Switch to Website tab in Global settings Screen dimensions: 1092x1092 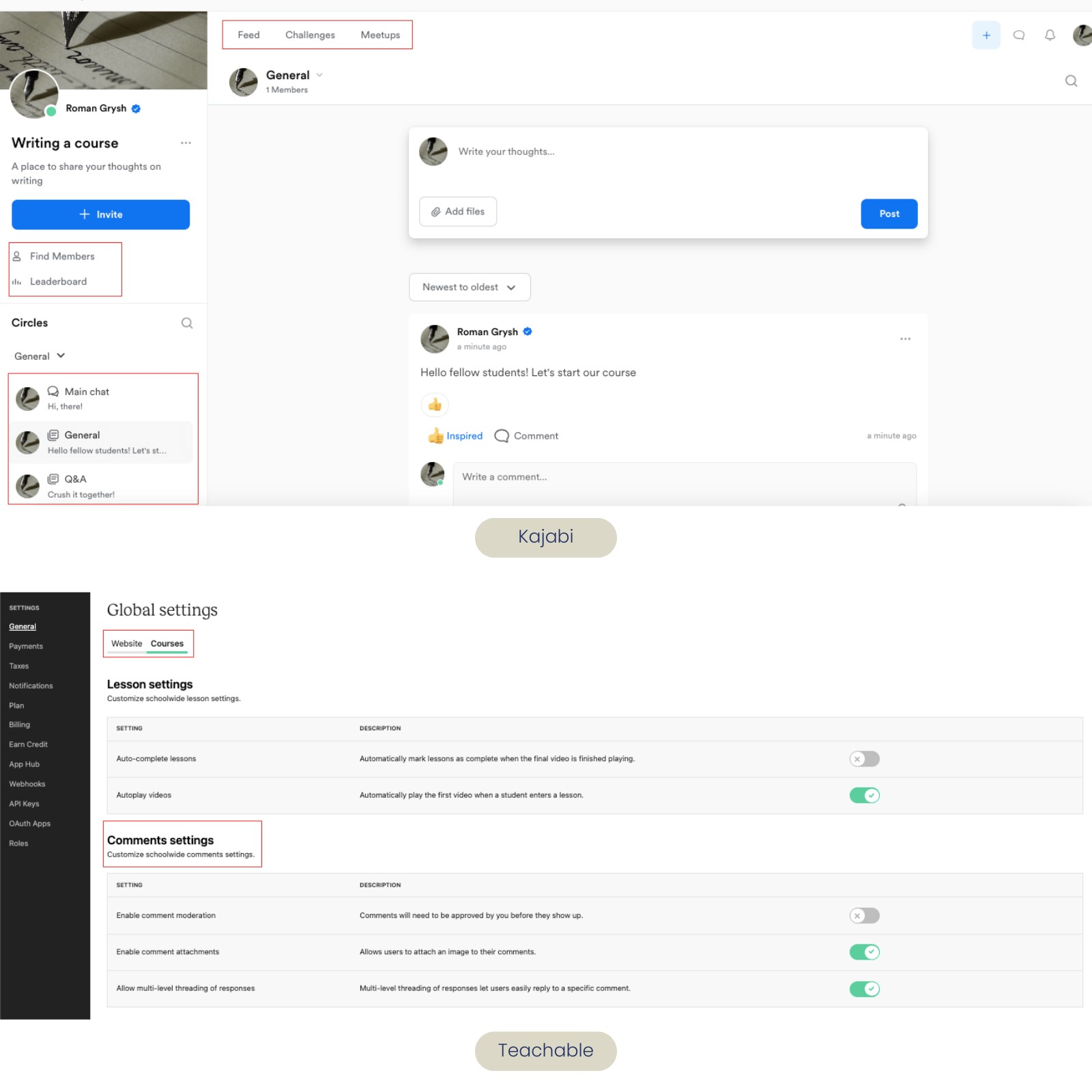point(127,644)
